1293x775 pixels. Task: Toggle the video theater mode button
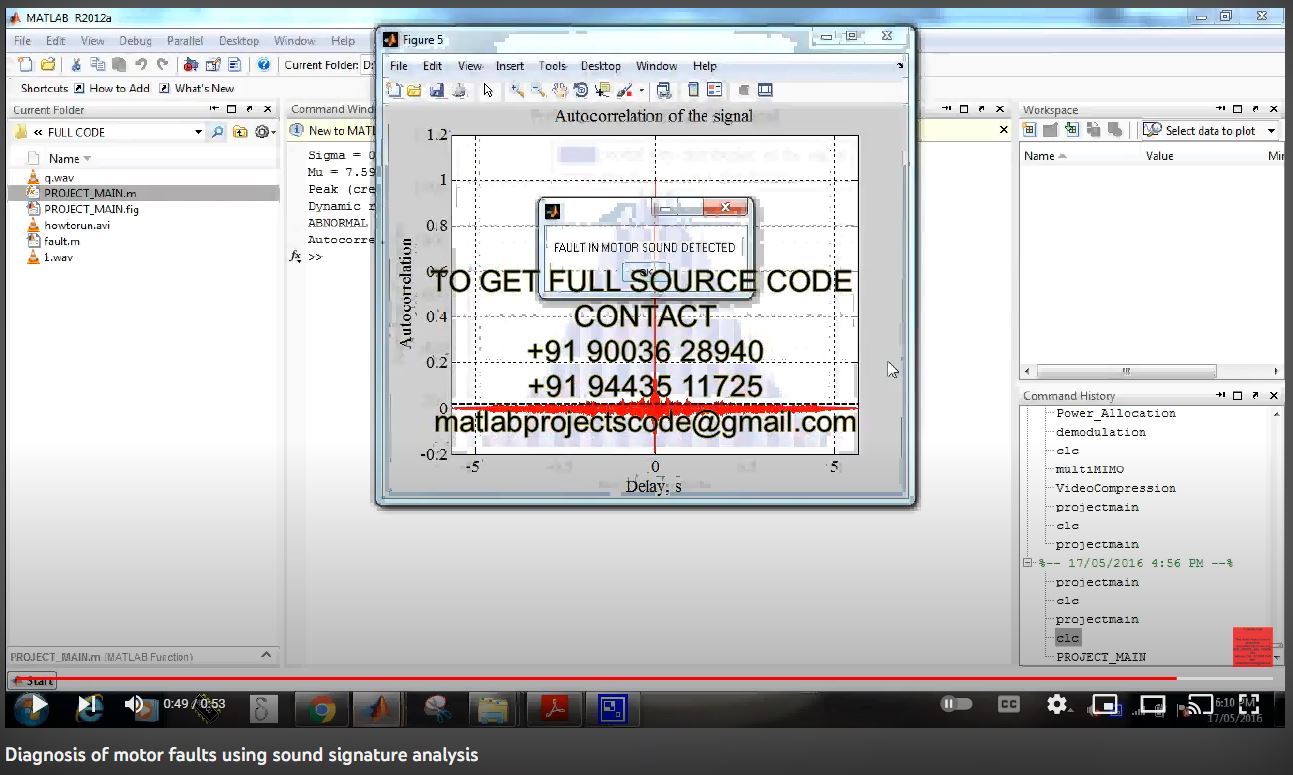(1152, 704)
